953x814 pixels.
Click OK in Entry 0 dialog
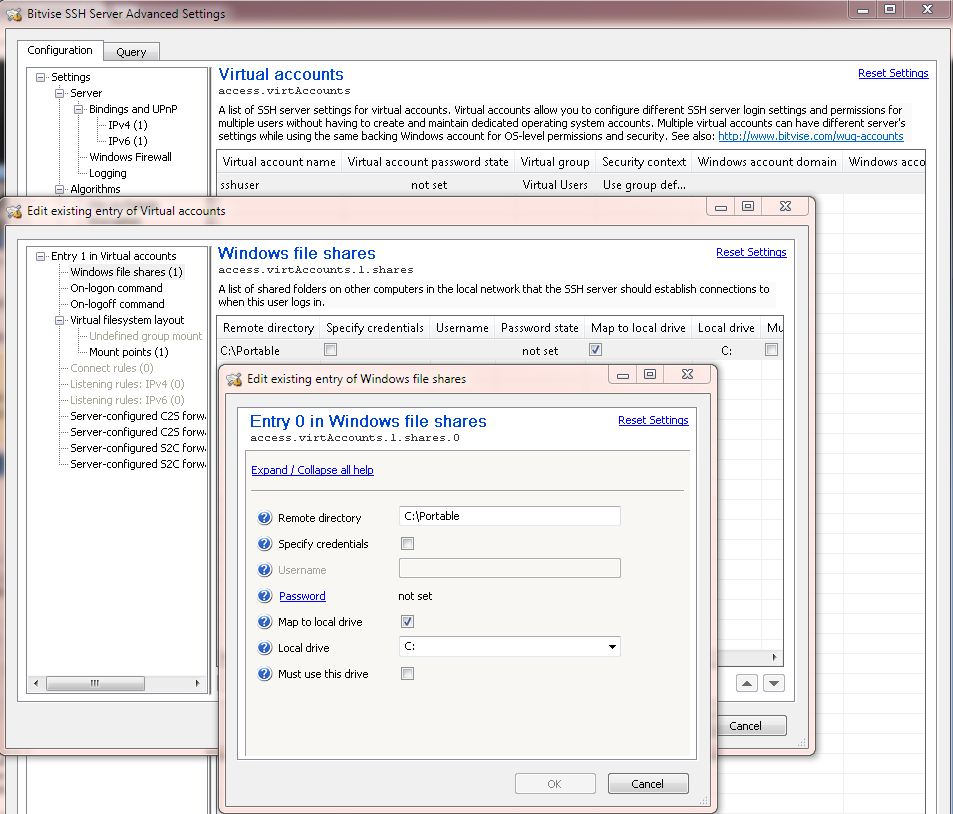point(555,784)
